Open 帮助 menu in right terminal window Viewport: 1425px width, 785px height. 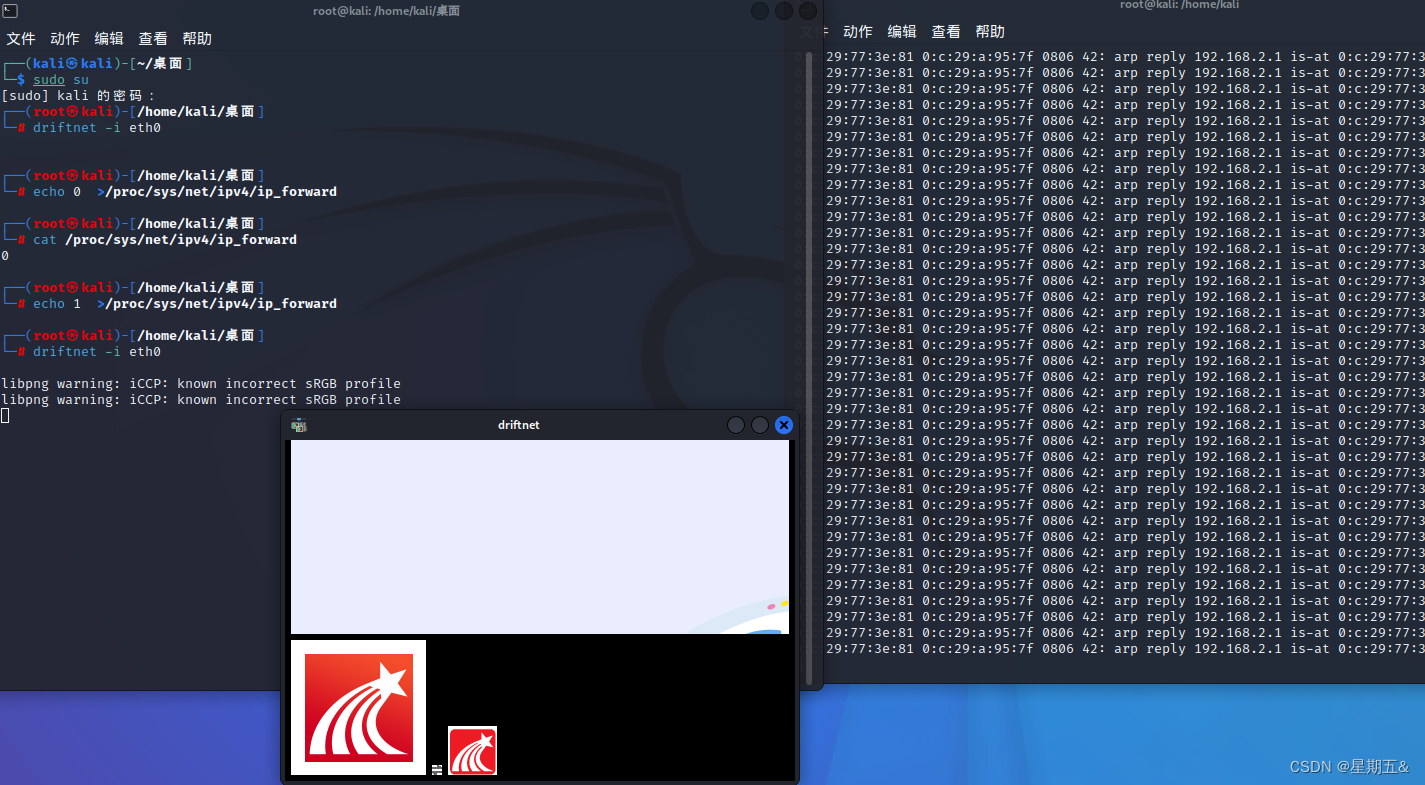tap(990, 32)
